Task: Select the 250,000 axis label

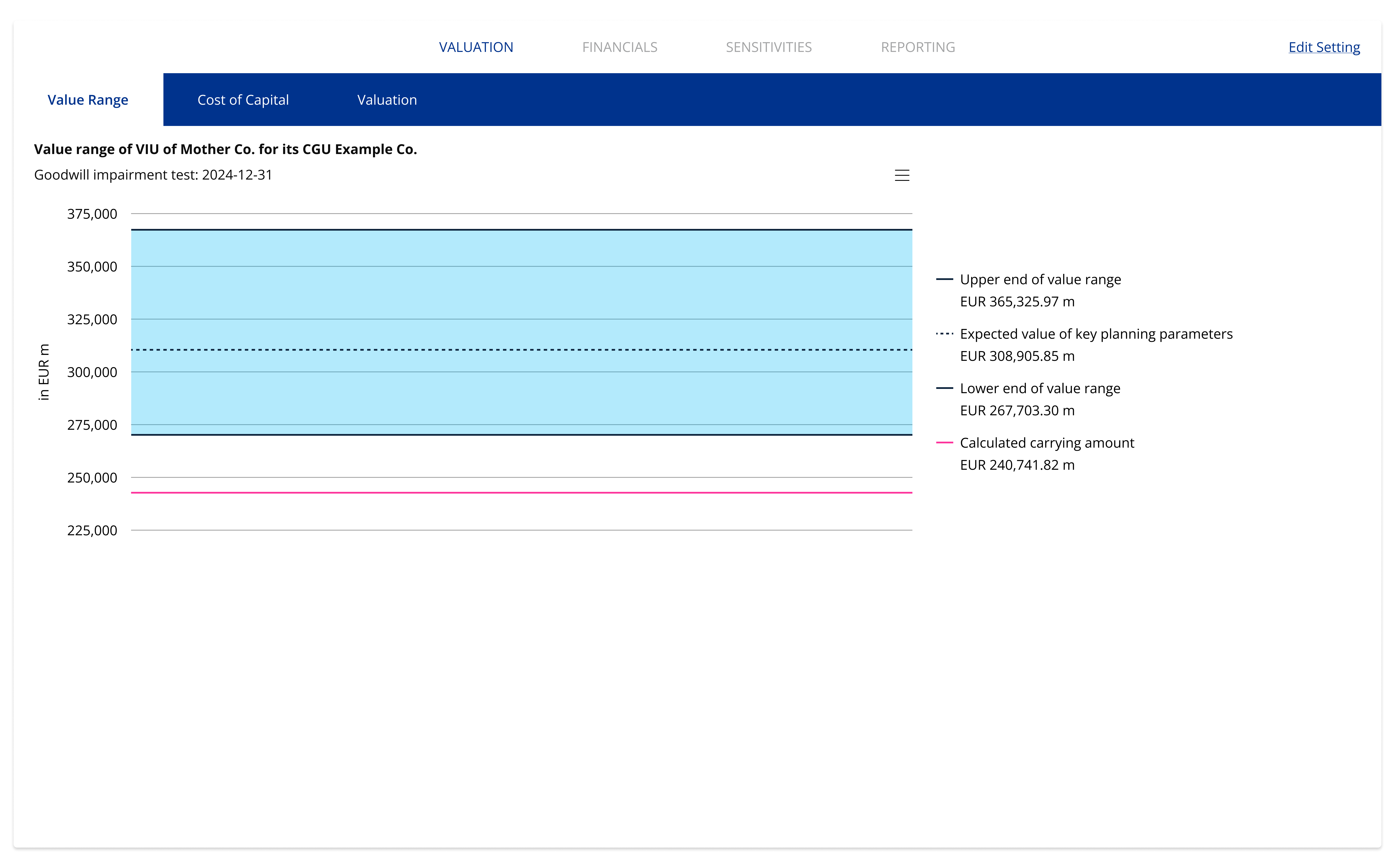Action: (x=92, y=478)
